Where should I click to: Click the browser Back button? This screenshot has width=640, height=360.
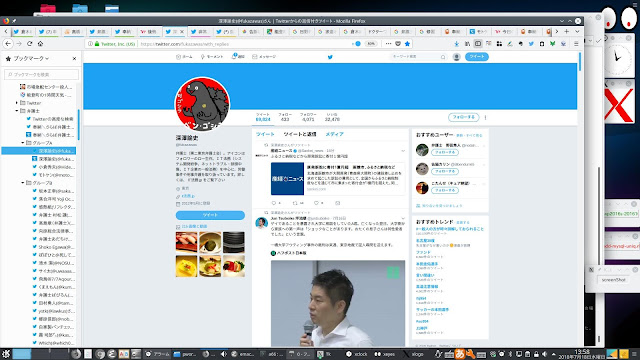click(x=8, y=44)
